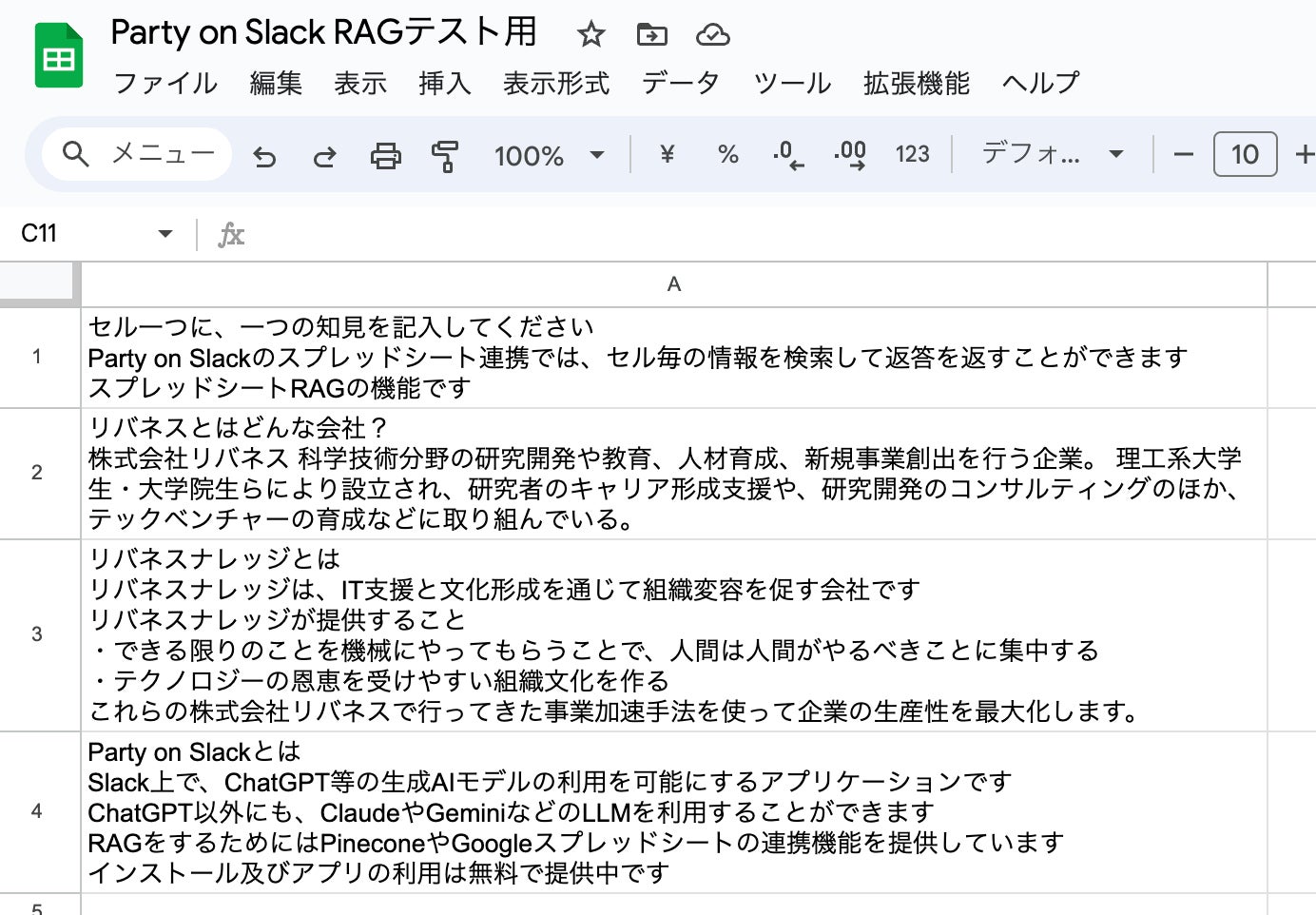Decrease font size with minus button
This screenshot has width=1316, height=915.
[x=1183, y=154]
